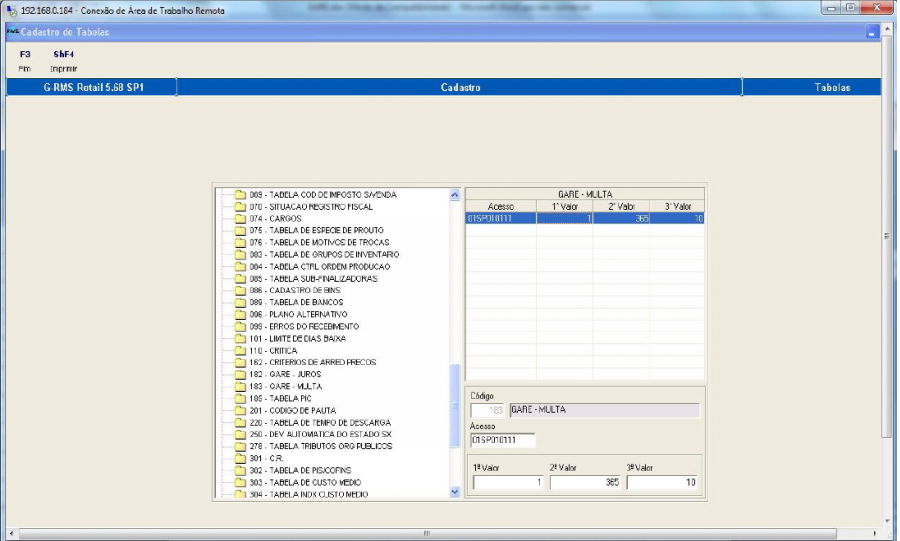Click remote window horizontal scrollbar right arrow
This screenshot has height=541, width=900.
pos(874,534)
